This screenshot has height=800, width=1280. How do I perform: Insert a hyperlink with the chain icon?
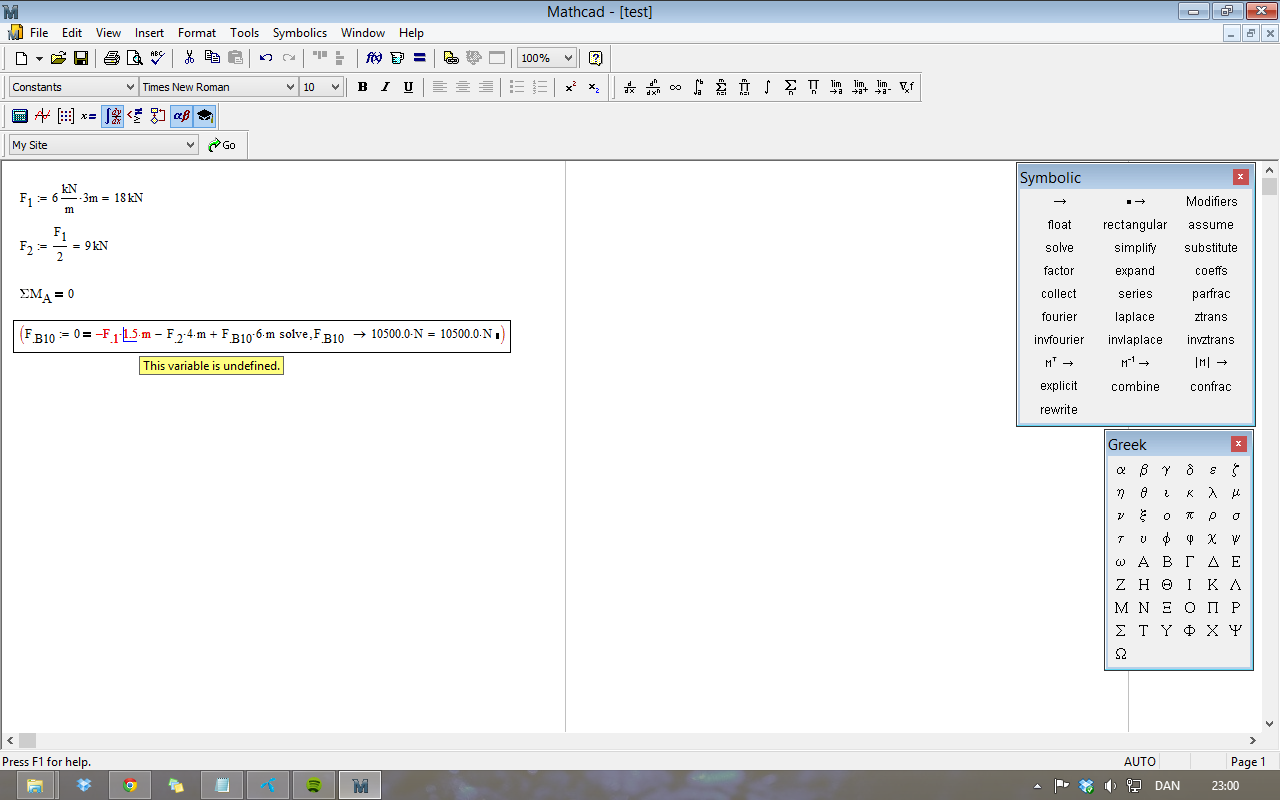(451, 58)
